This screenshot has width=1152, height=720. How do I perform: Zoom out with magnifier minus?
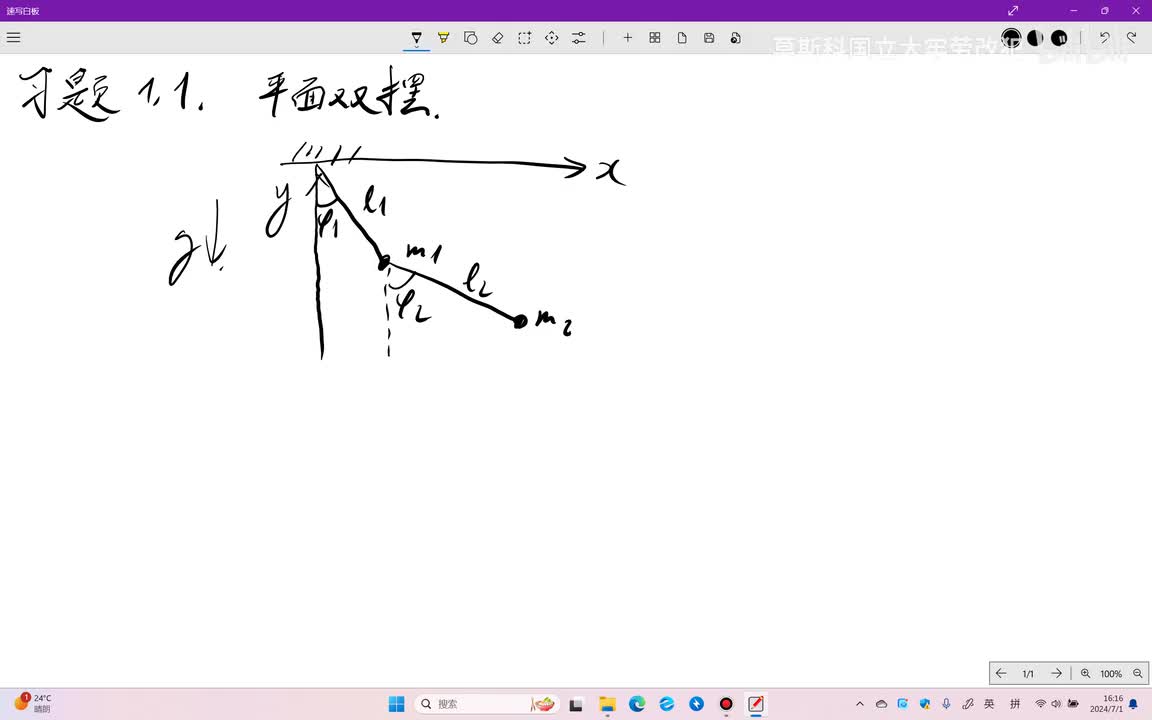click(1137, 674)
